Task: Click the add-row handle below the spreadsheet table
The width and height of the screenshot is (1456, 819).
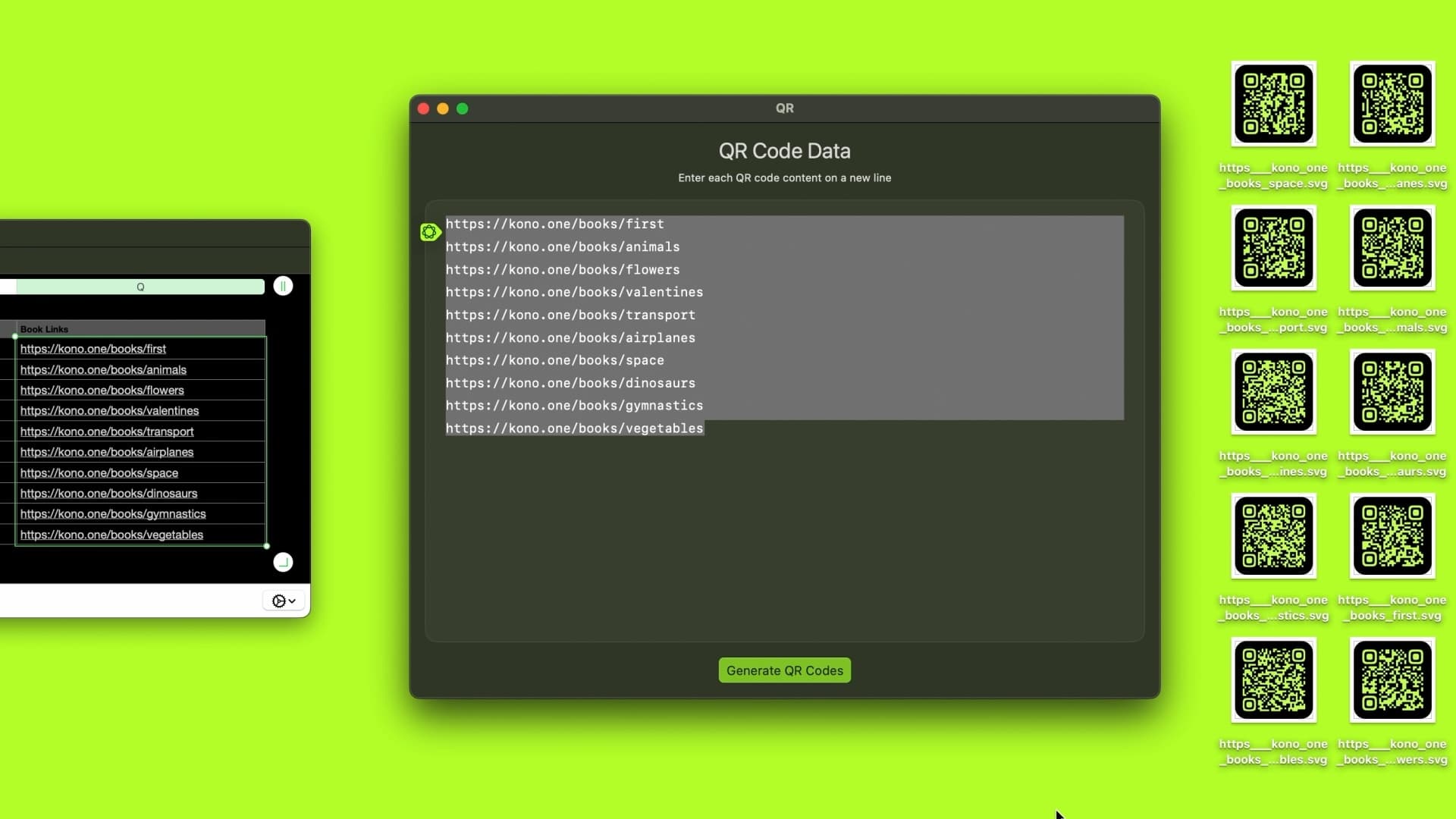Action: pyautogui.click(x=283, y=562)
